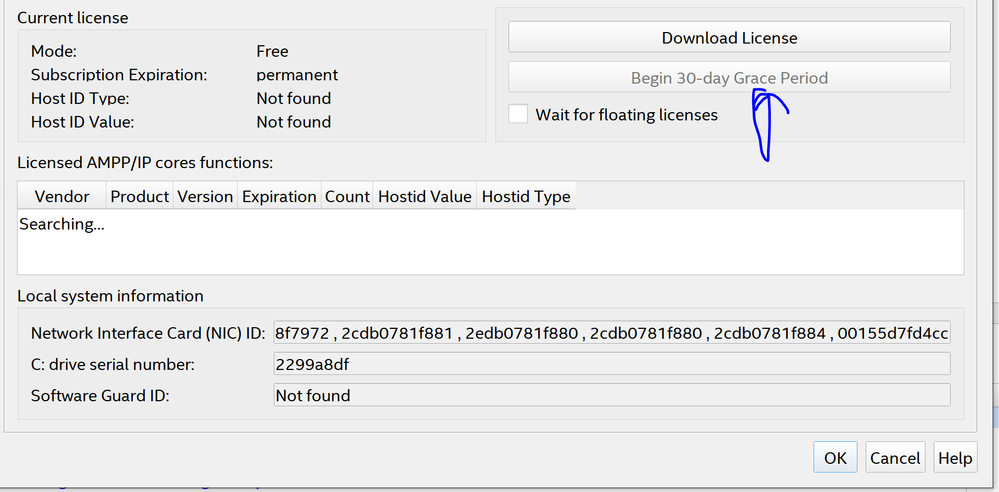Click the Host ID Type "Not found" value

293,98
